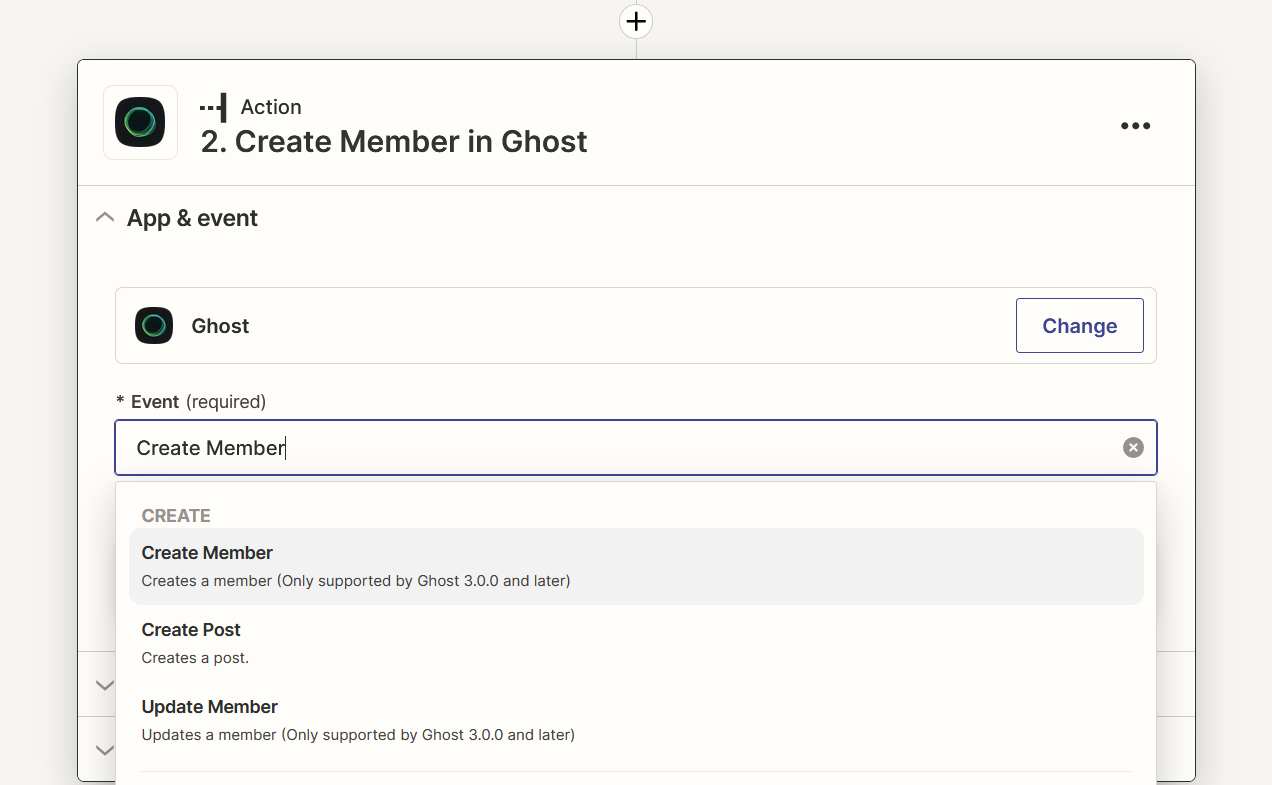
Task: Click the plus icon to add a step
Action: 636,21
